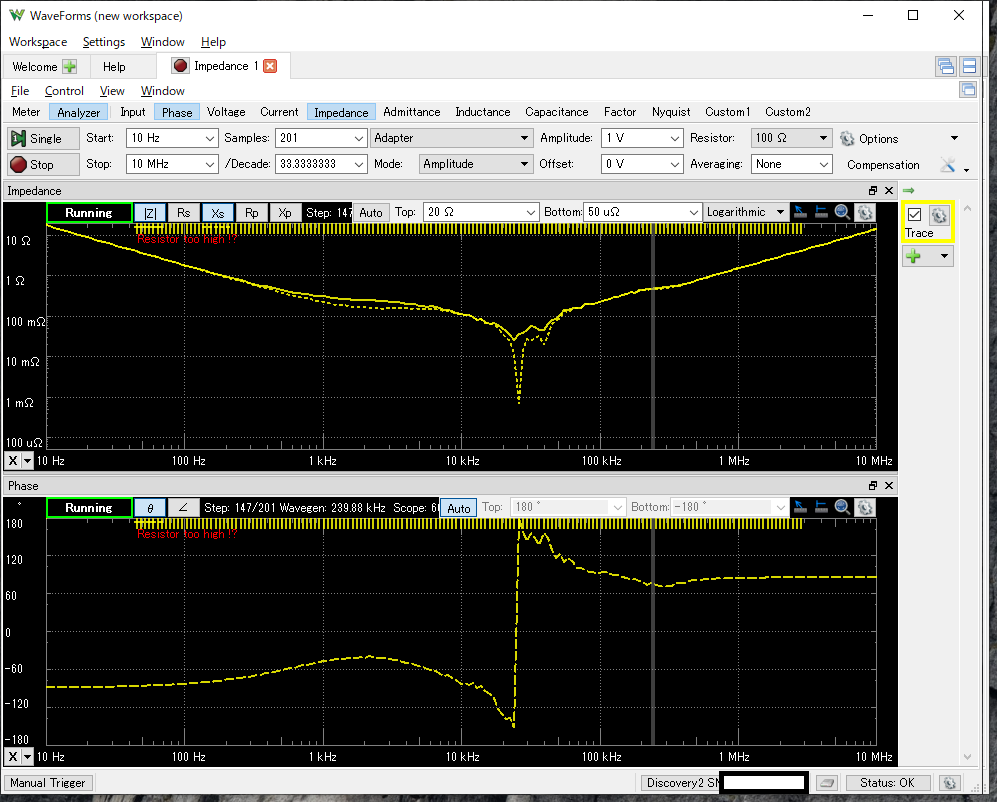The image size is (997, 802).
Task: Close the Phase panel
Action: point(889,486)
